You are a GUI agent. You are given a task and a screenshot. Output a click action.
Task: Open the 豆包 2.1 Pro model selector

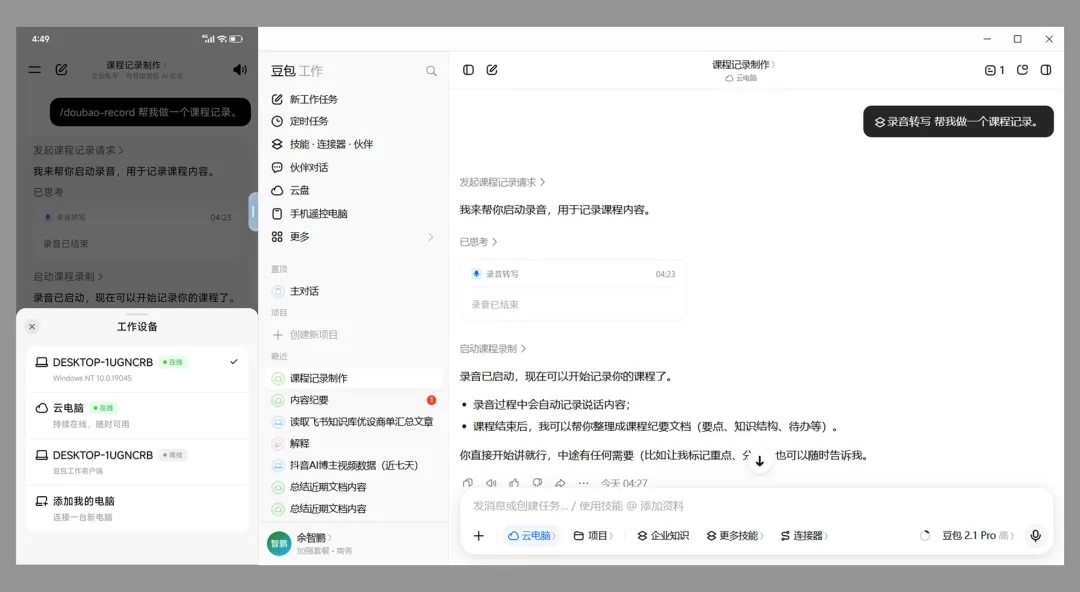point(978,535)
